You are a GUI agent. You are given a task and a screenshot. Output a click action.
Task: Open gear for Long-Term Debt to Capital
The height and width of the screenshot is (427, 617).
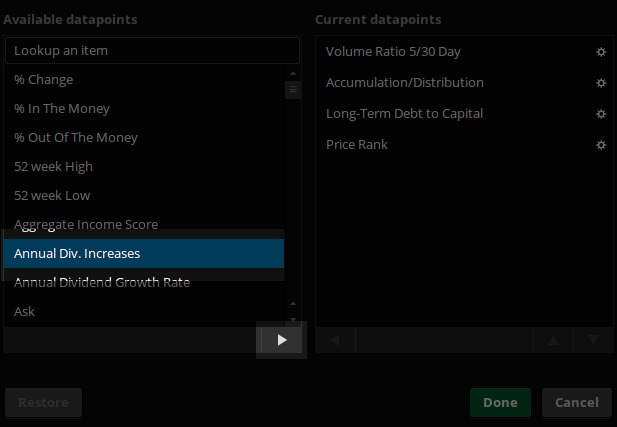click(x=601, y=114)
